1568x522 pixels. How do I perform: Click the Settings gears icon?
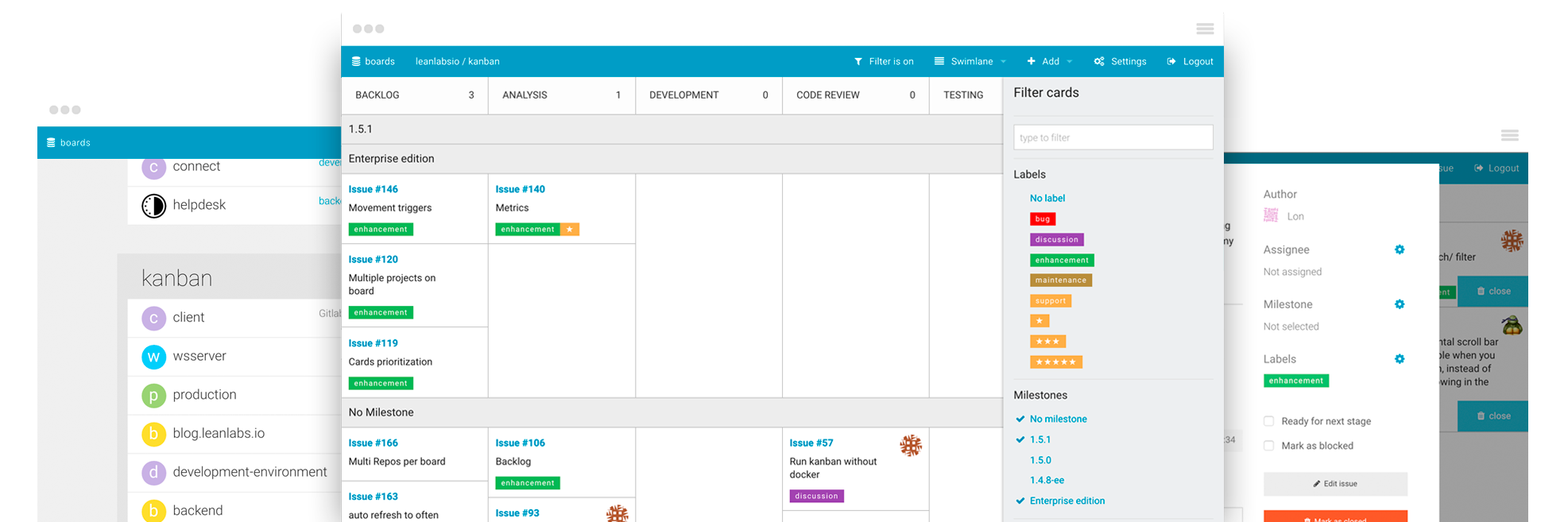tap(1099, 61)
